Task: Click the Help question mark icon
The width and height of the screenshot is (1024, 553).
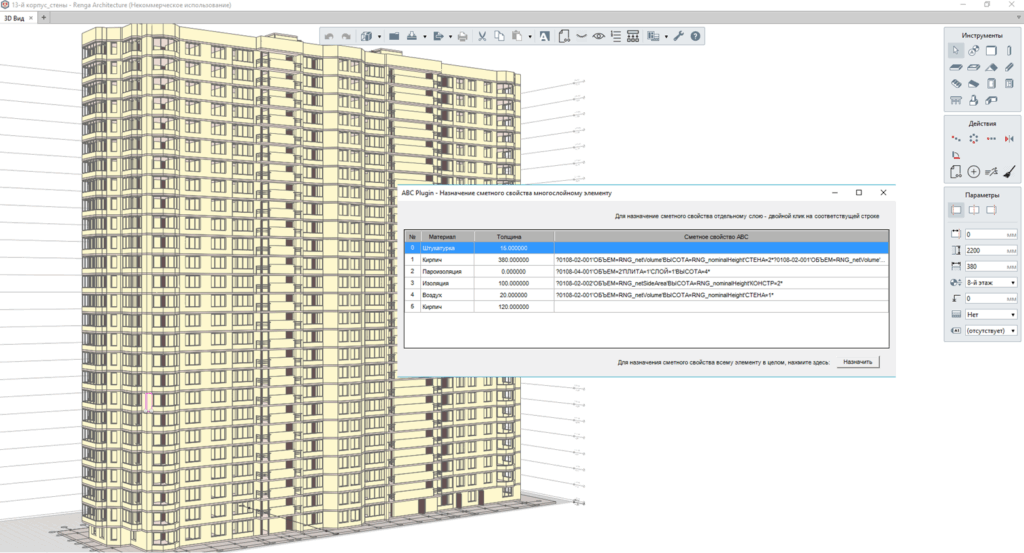Action: [695, 36]
